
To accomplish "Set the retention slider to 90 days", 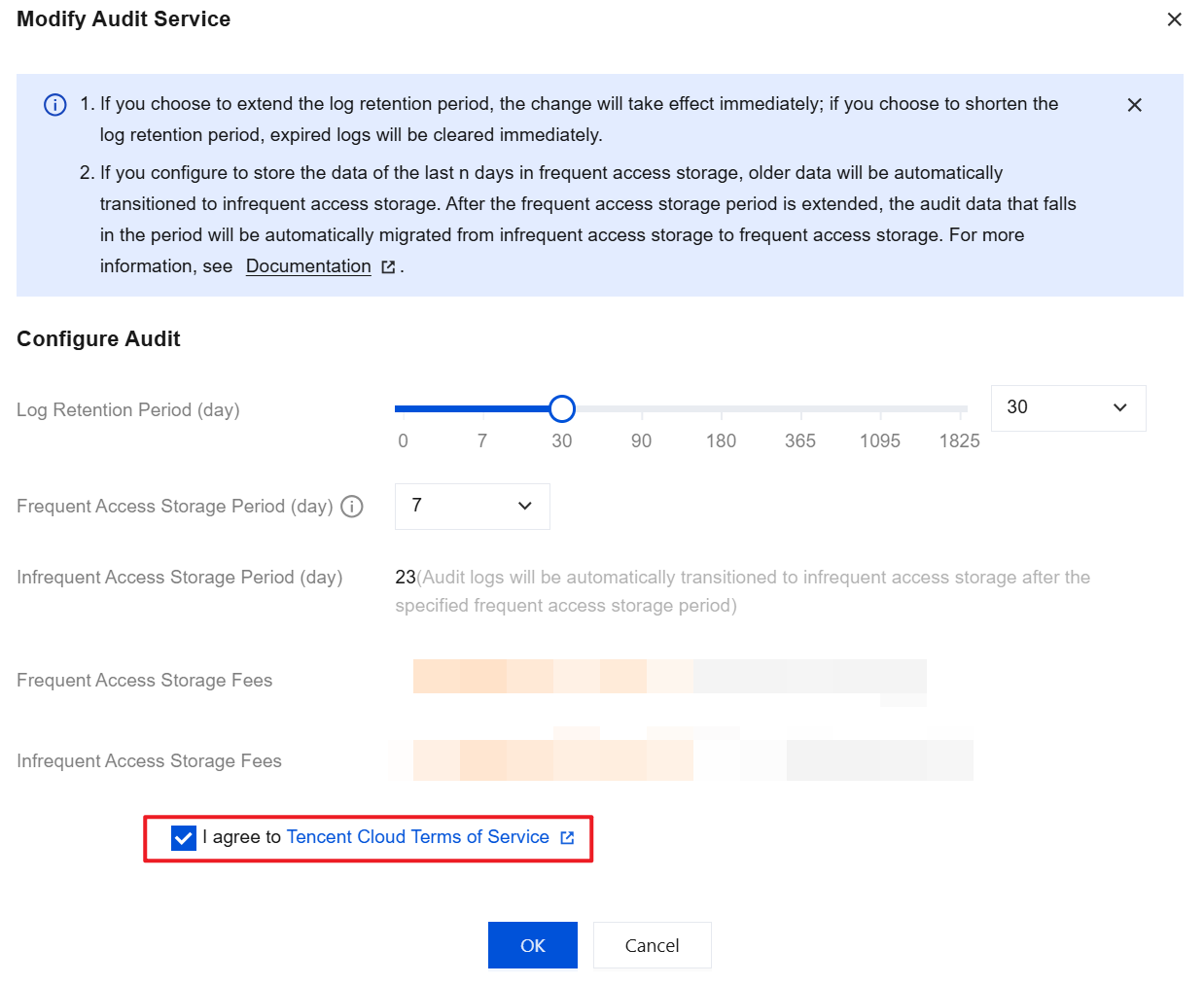I will point(642,409).
